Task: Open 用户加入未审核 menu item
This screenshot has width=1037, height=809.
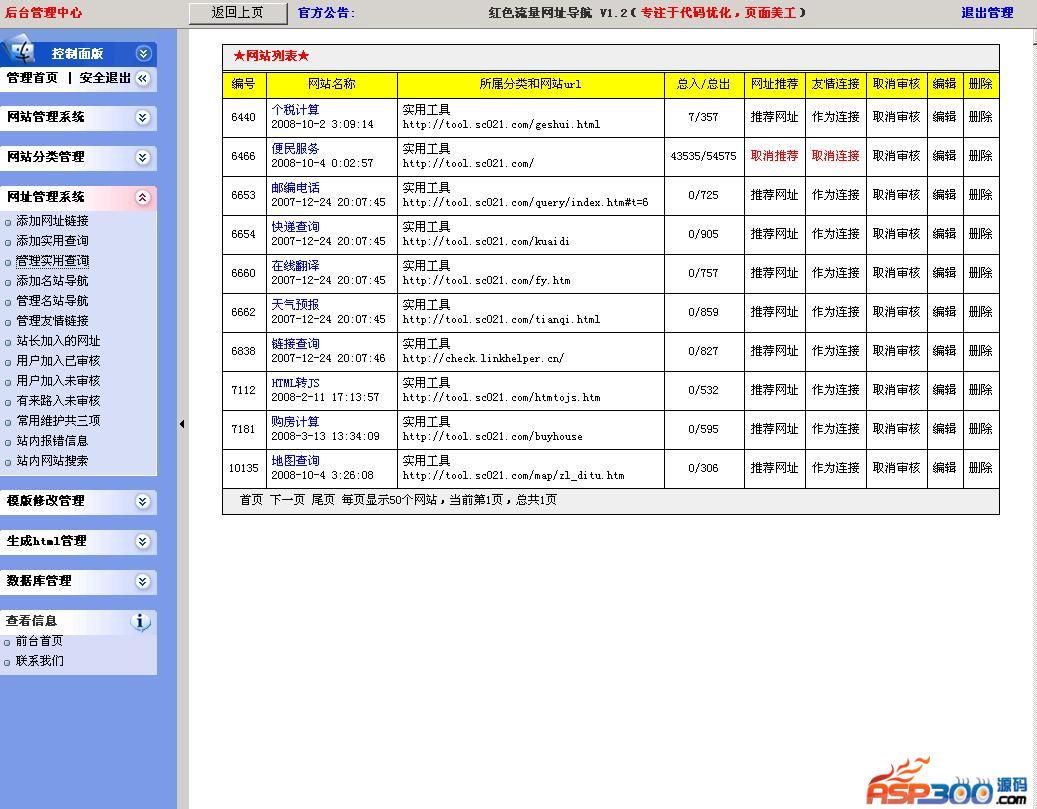Action: (x=58, y=380)
